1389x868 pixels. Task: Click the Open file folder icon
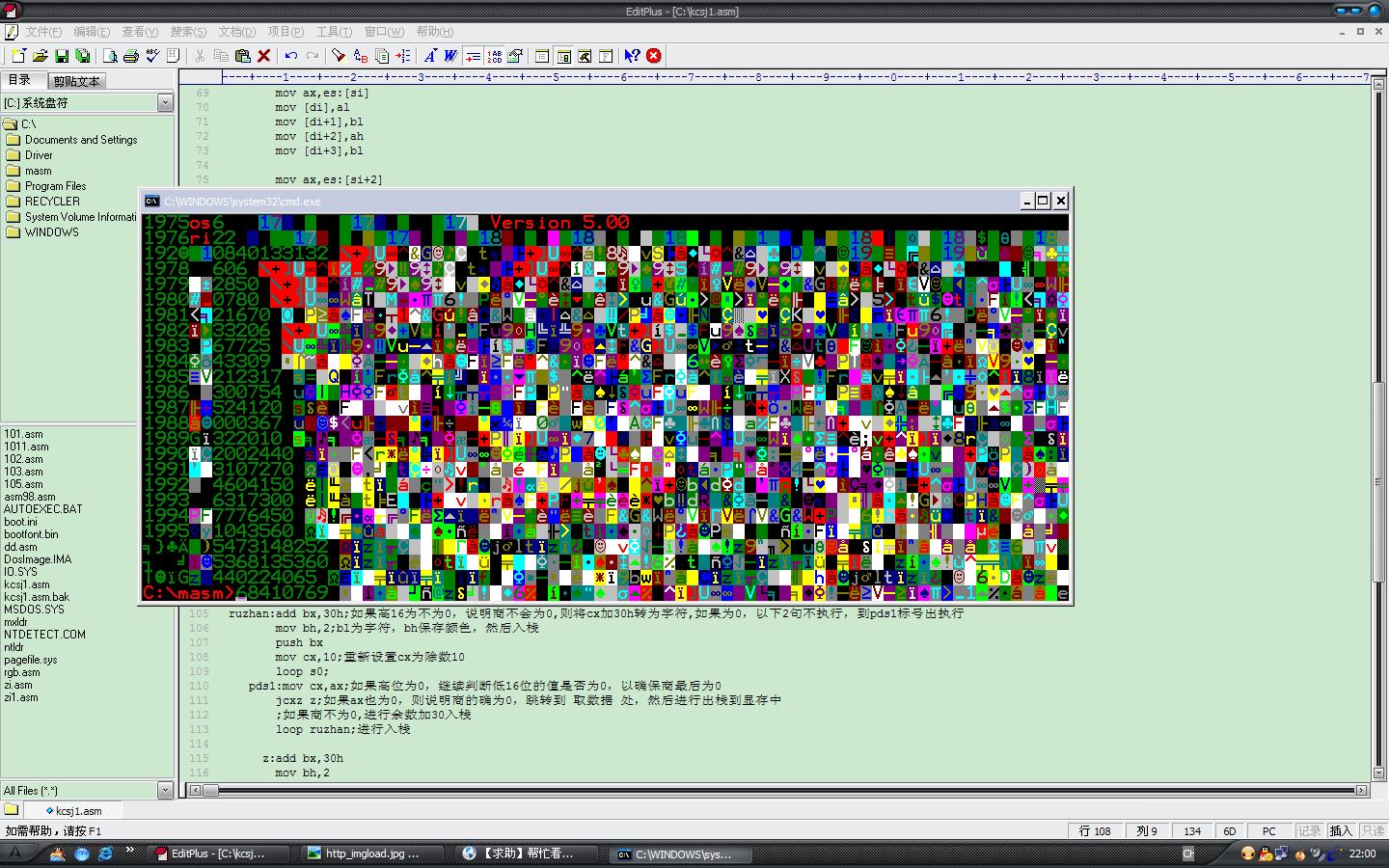tap(40, 56)
